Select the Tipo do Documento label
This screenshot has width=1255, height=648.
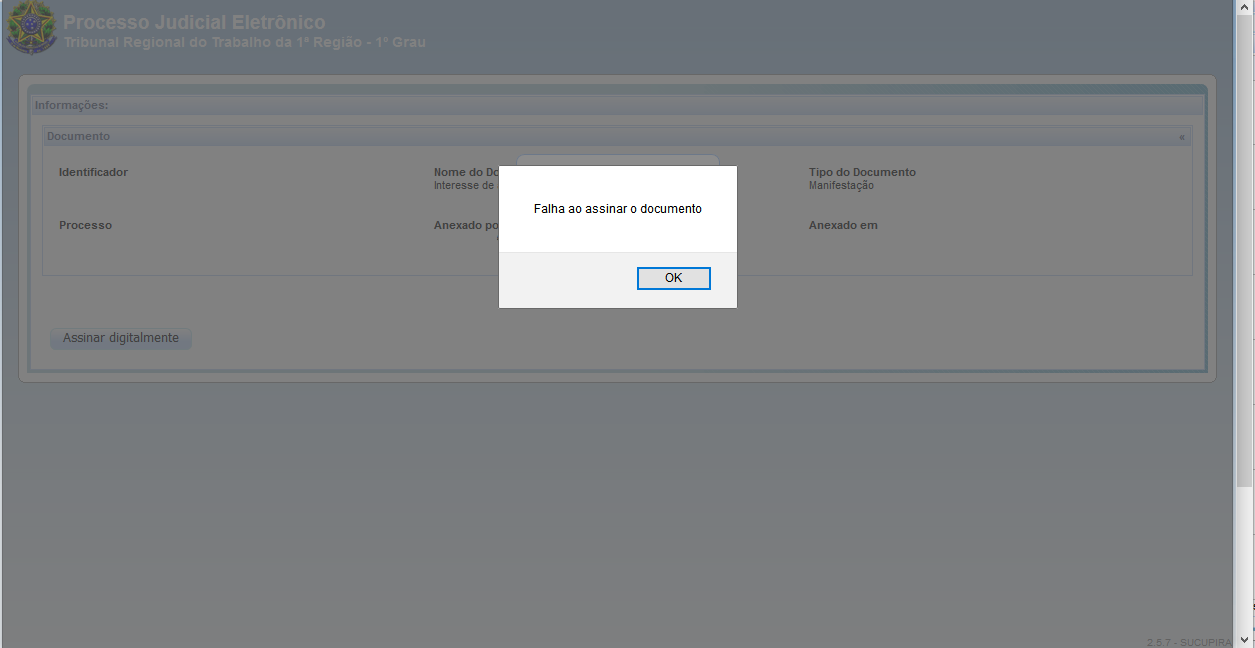click(862, 172)
